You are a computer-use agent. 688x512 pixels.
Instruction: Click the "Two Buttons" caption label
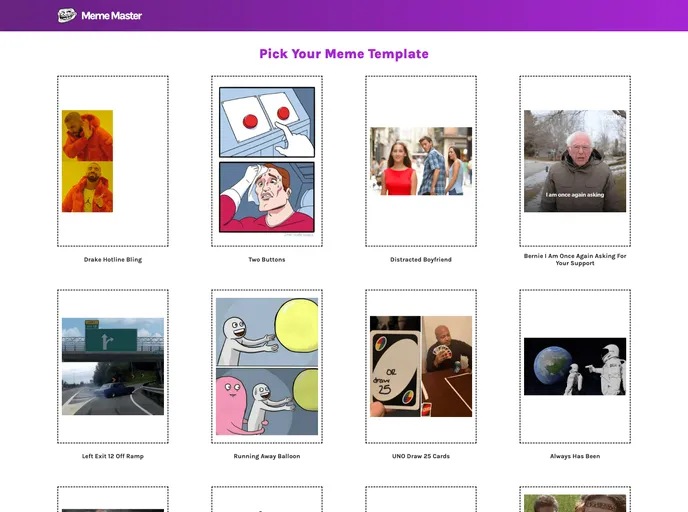pos(267,260)
